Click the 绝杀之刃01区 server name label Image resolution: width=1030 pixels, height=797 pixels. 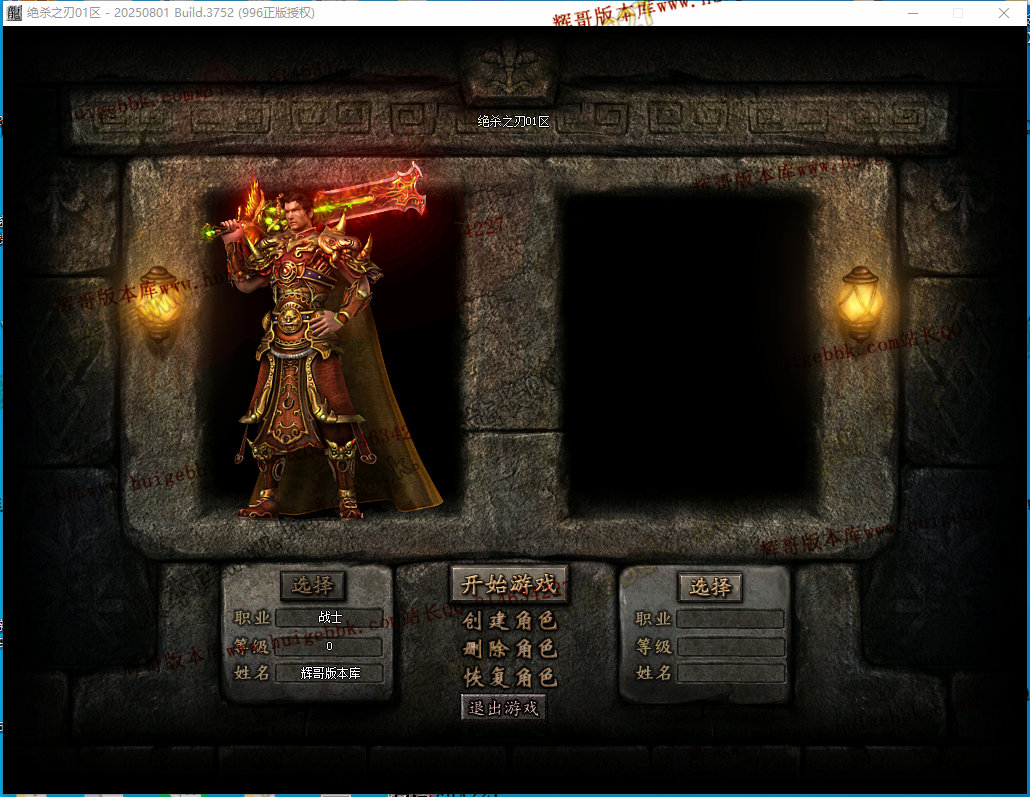pyautogui.click(x=513, y=121)
